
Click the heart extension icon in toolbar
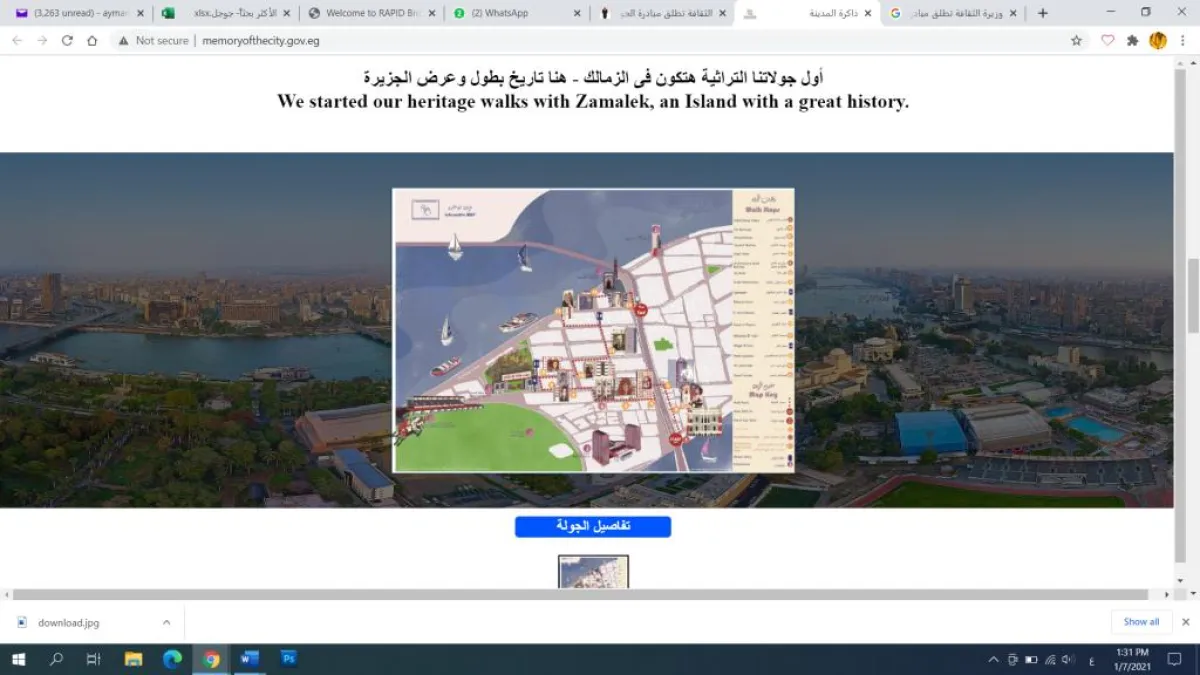[x=1107, y=41]
